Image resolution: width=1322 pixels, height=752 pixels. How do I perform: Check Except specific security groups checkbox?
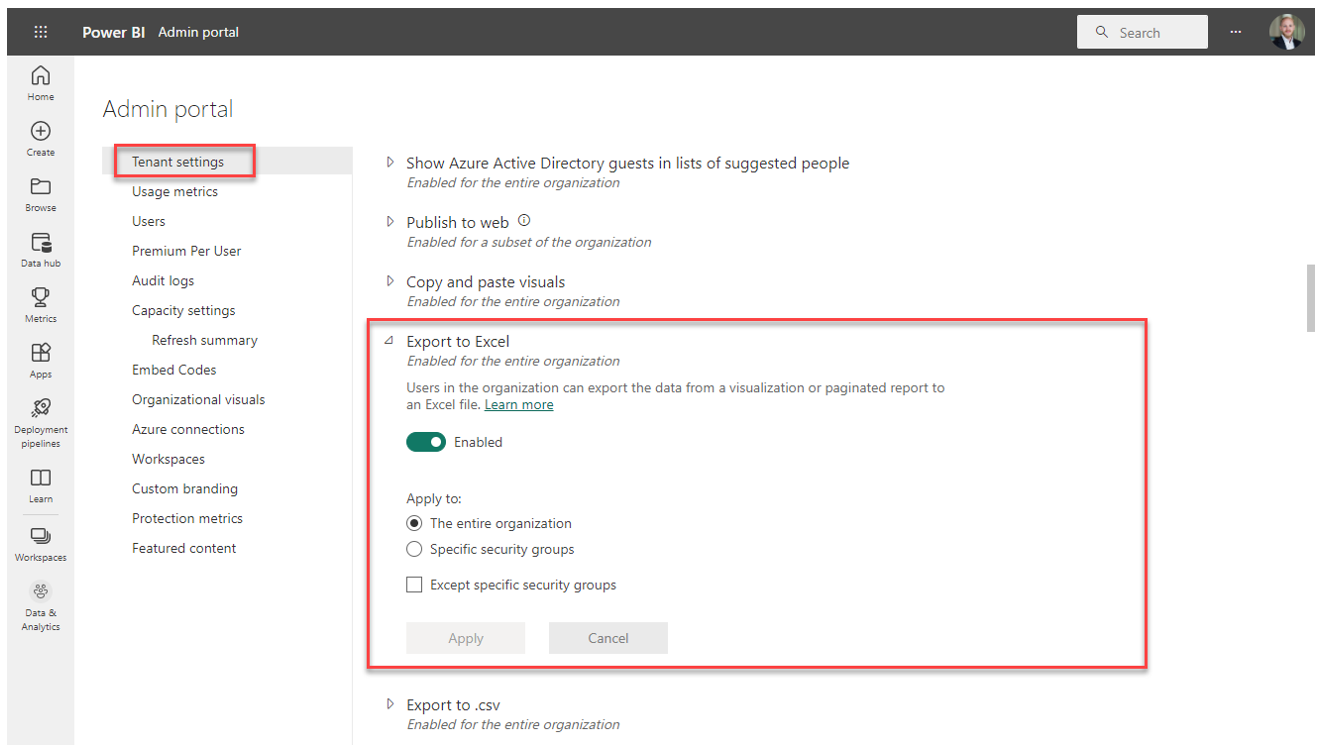tap(414, 585)
